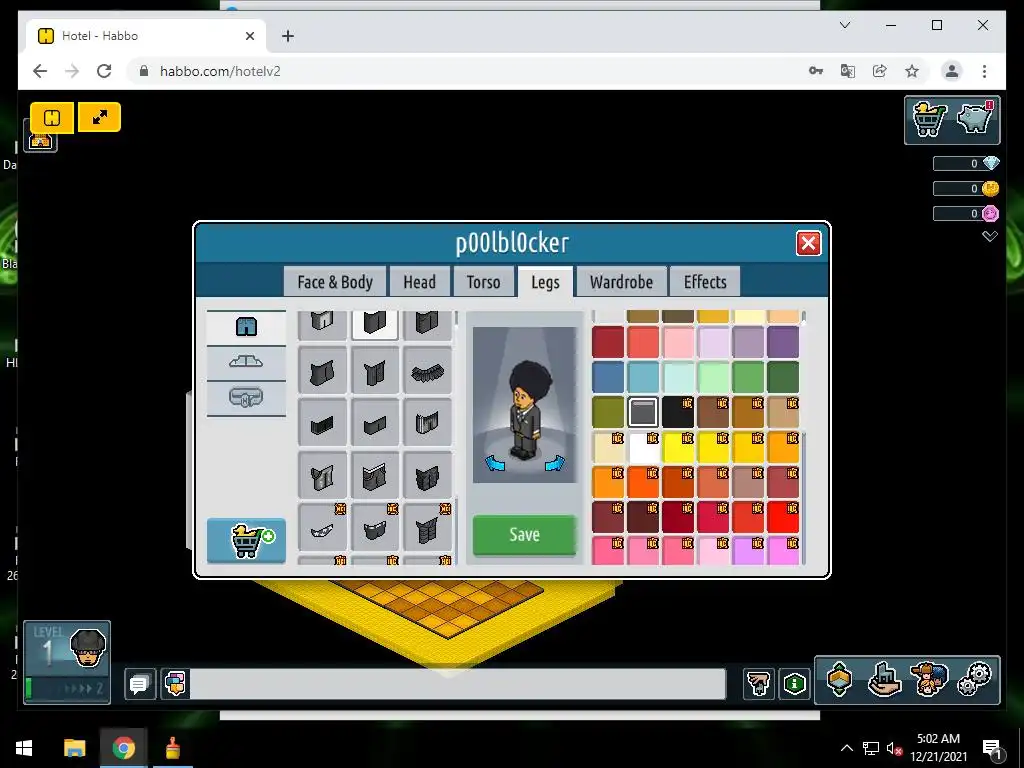Pick the black HC color swatch
1024x768 pixels.
pos(678,413)
